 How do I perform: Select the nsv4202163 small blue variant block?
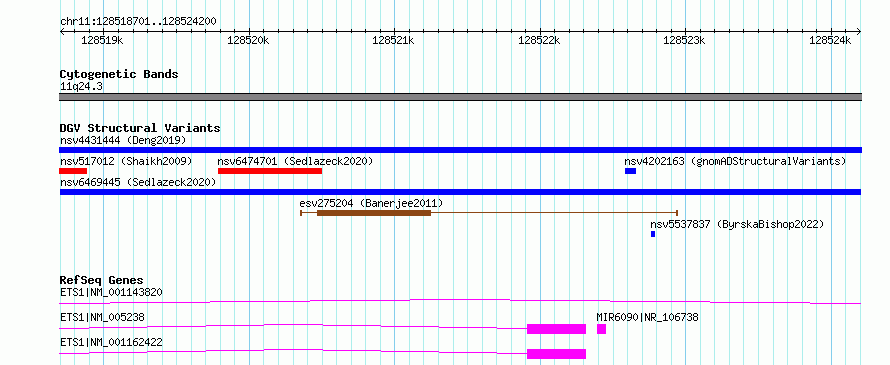pos(630,171)
